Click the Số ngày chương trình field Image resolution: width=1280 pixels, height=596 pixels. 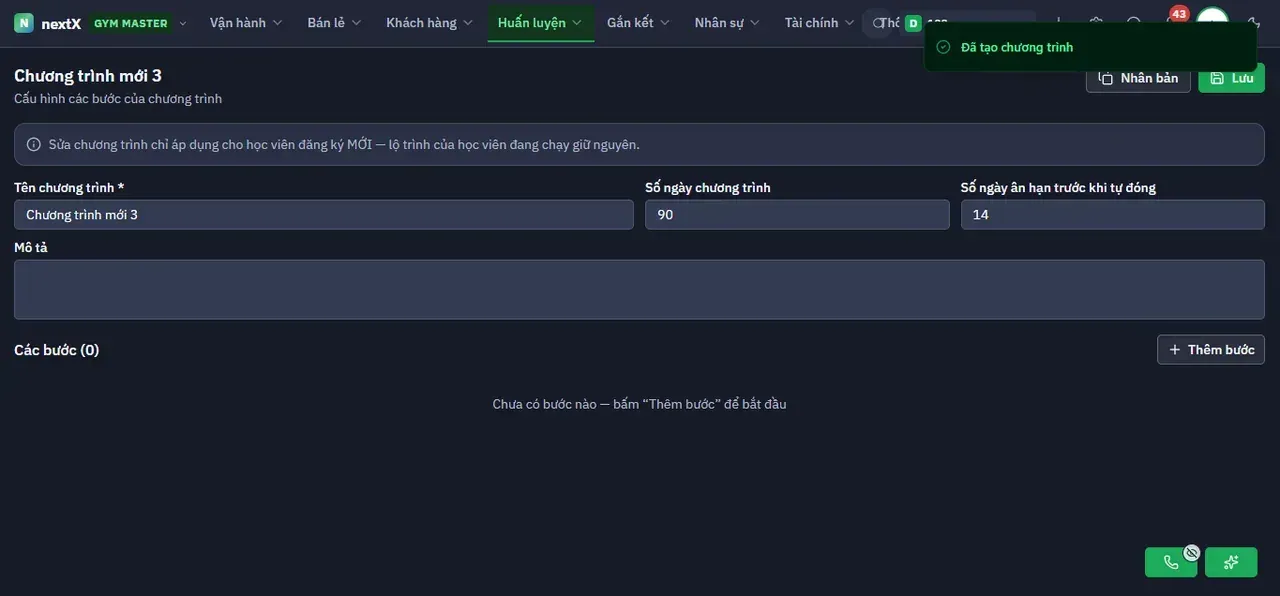click(x=797, y=215)
